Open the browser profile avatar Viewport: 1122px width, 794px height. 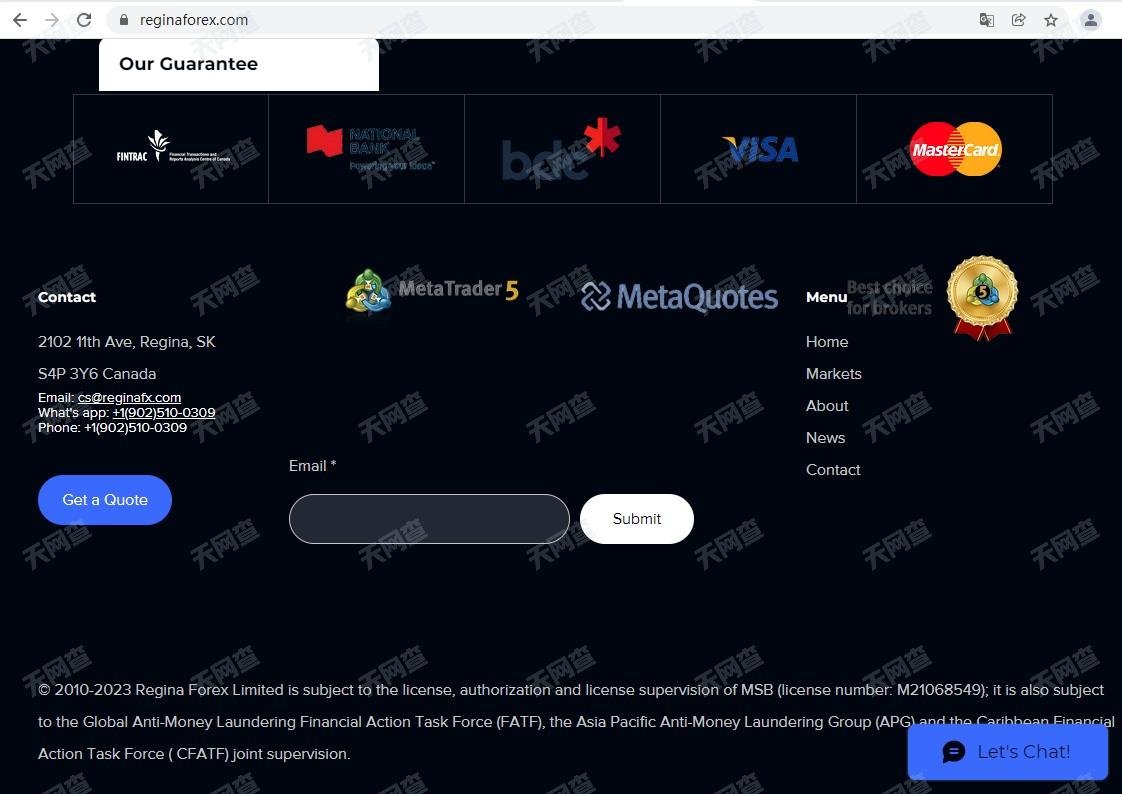point(1091,20)
